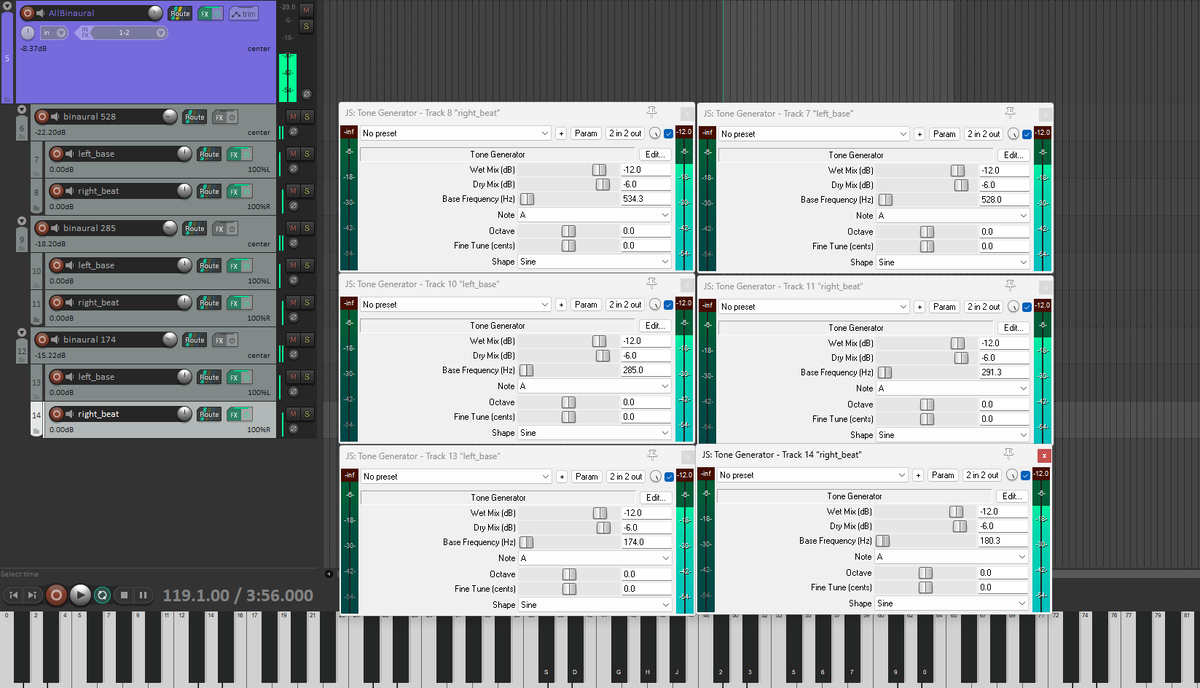
Task: Click Edit... in Track 13 left_base window
Action: coord(655,497)
